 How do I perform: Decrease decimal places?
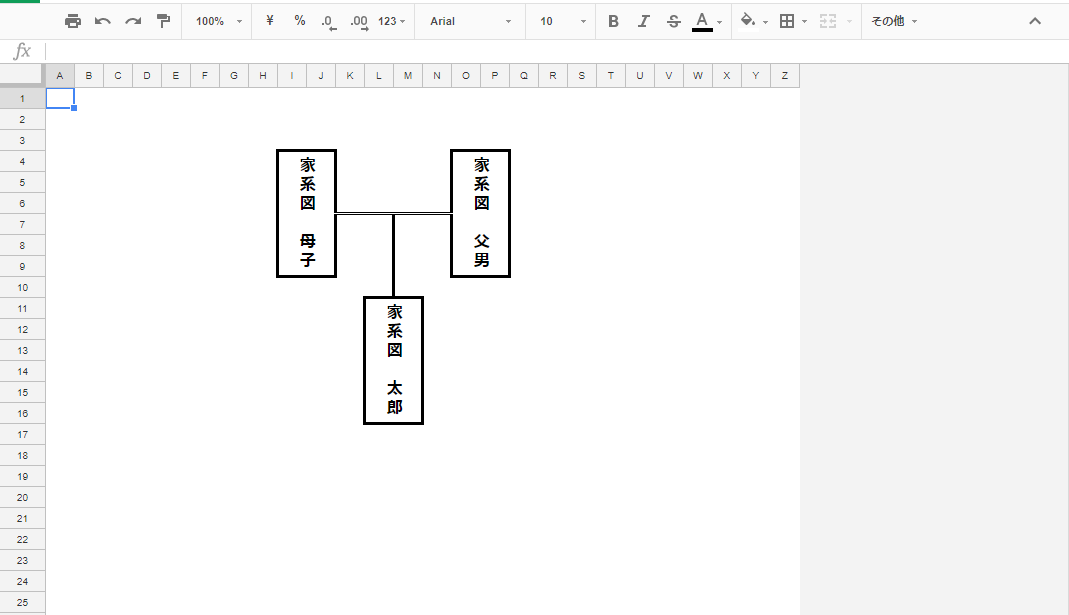click(329, 21)
